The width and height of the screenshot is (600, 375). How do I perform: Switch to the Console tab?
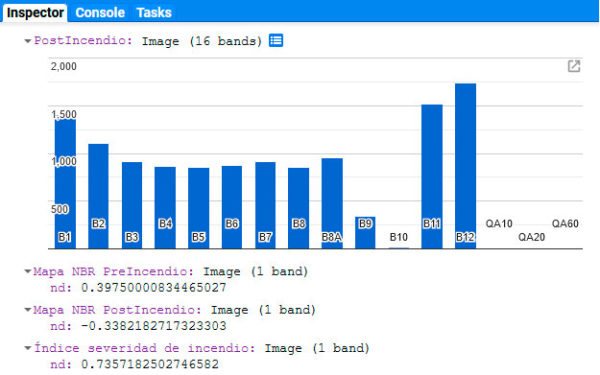coord(100,13)
